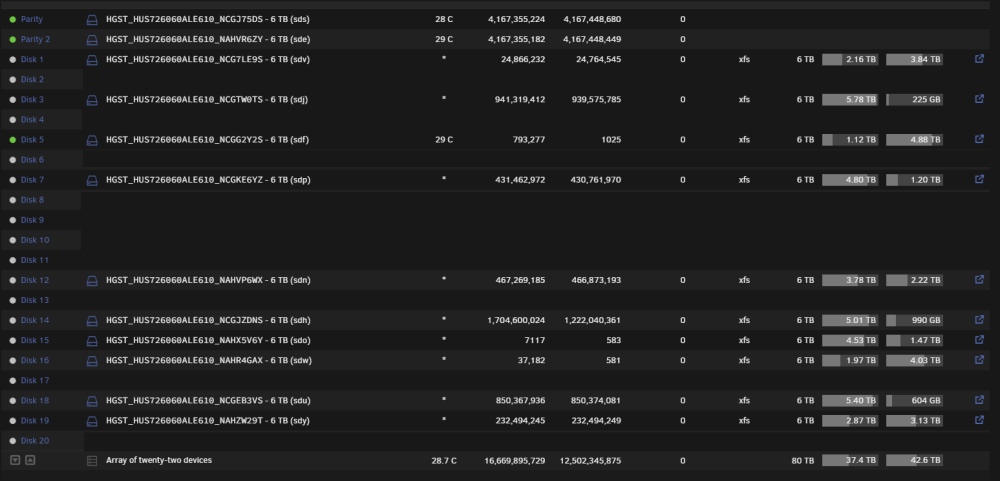Image resolution: width=1000 pixels, height=481 pixels.
Task: Open the Disk 15 settings link
Action: click(x=35, y=340)
